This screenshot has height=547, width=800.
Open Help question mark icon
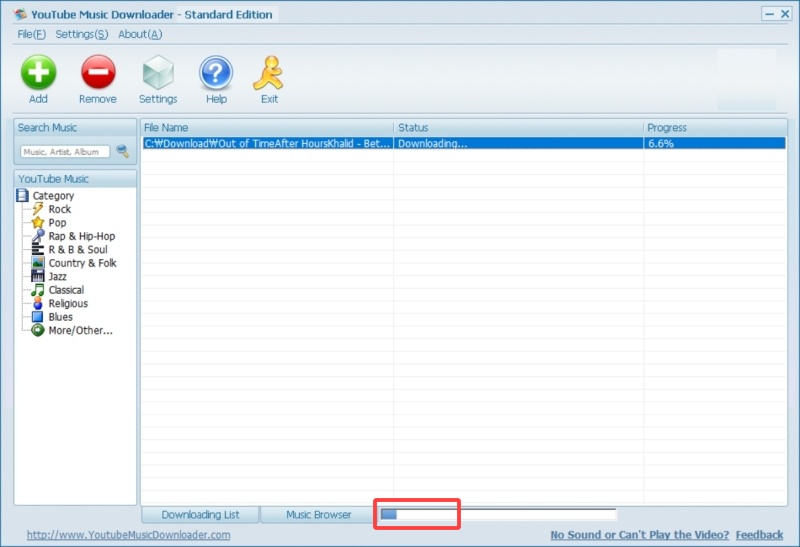click(216, 72)
